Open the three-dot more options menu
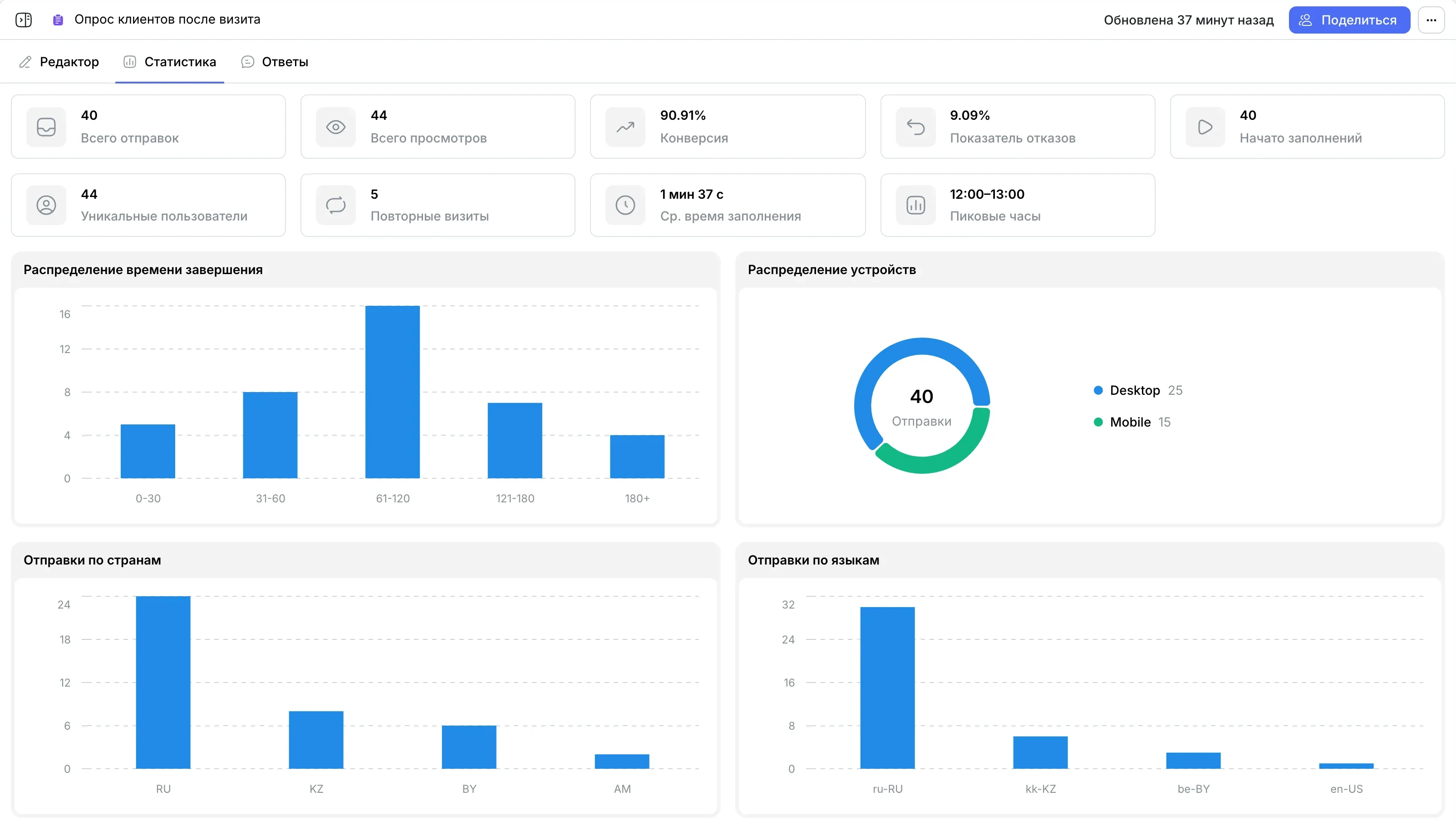 point(1431,20)
